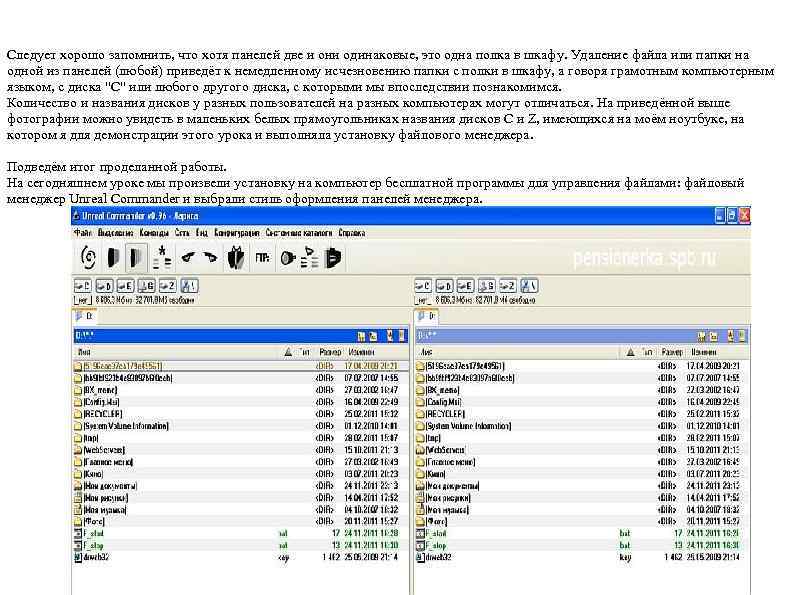Select the pressed full panel view toolbar icon

tap(136, 257)
